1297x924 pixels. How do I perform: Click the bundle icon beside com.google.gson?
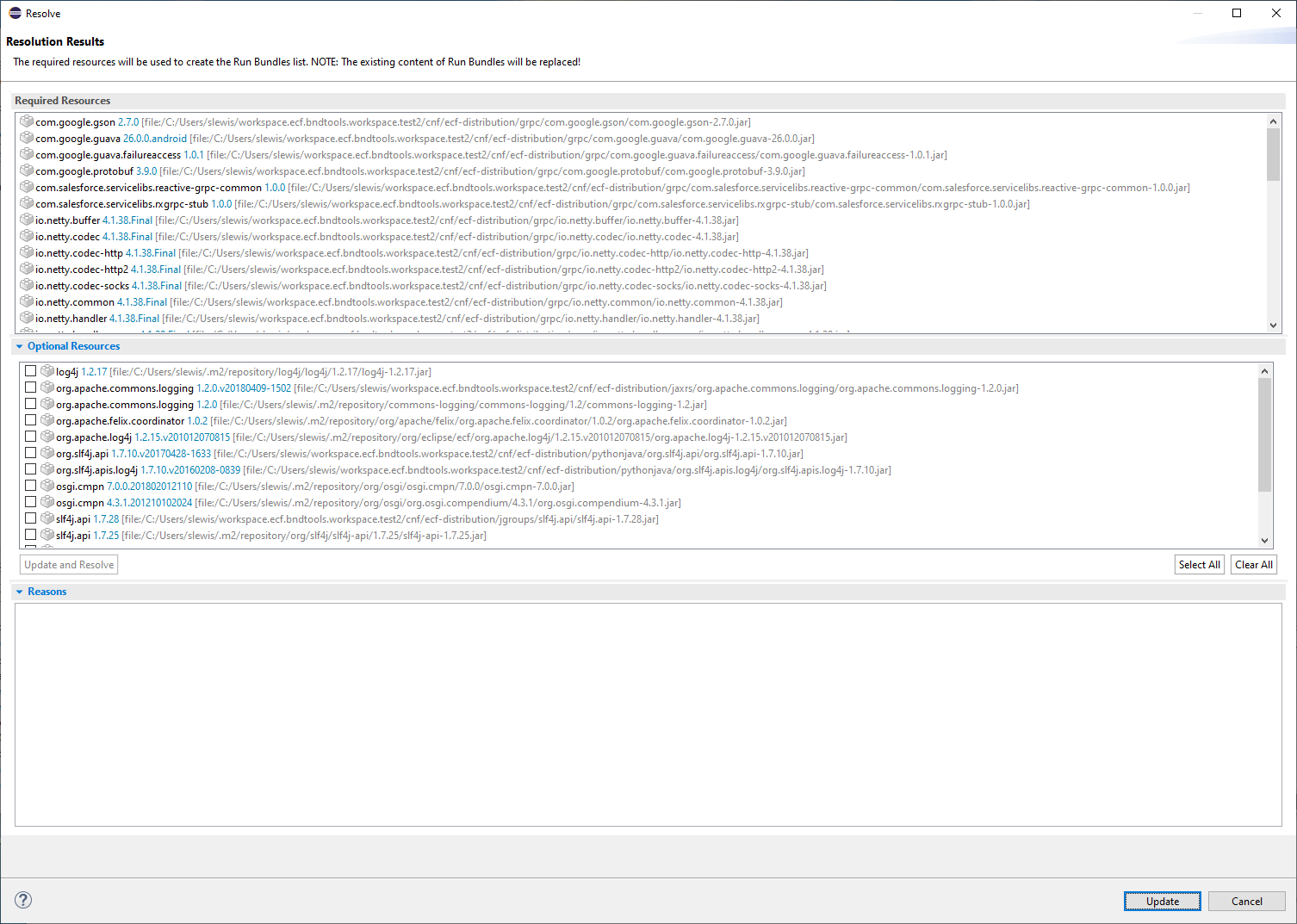pos(25,121)
